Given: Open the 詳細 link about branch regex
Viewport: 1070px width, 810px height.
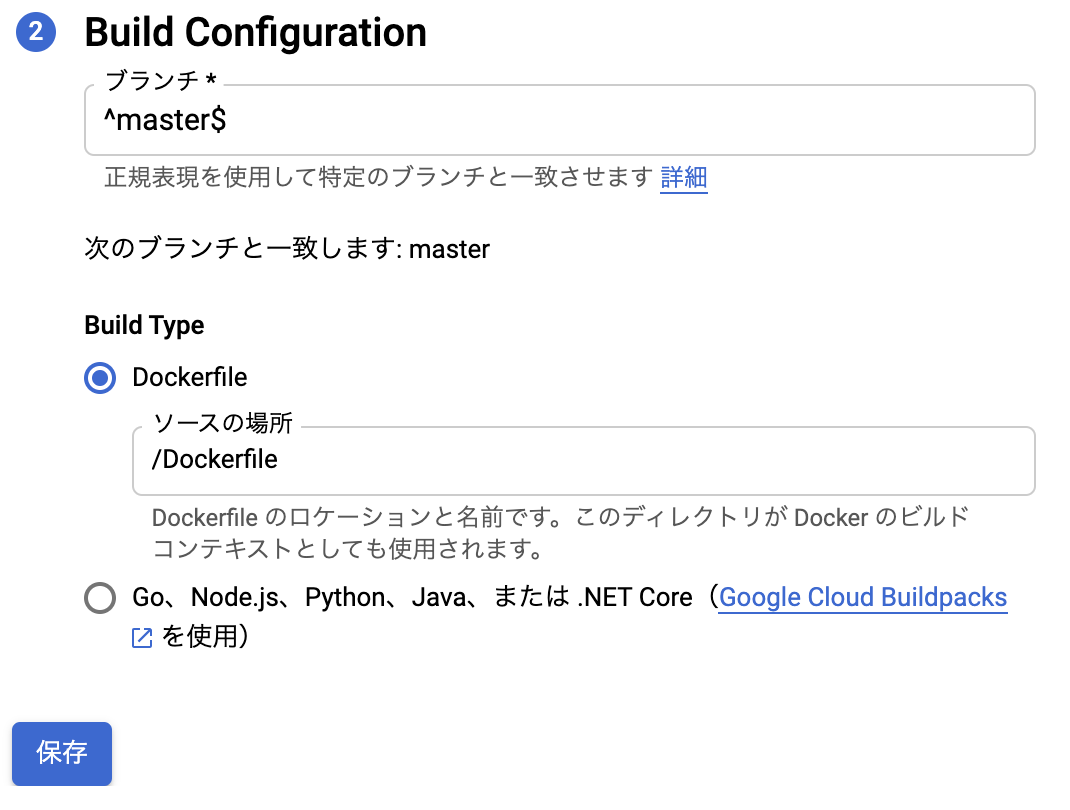Looking at the screenshot, I should coord(684,178).
